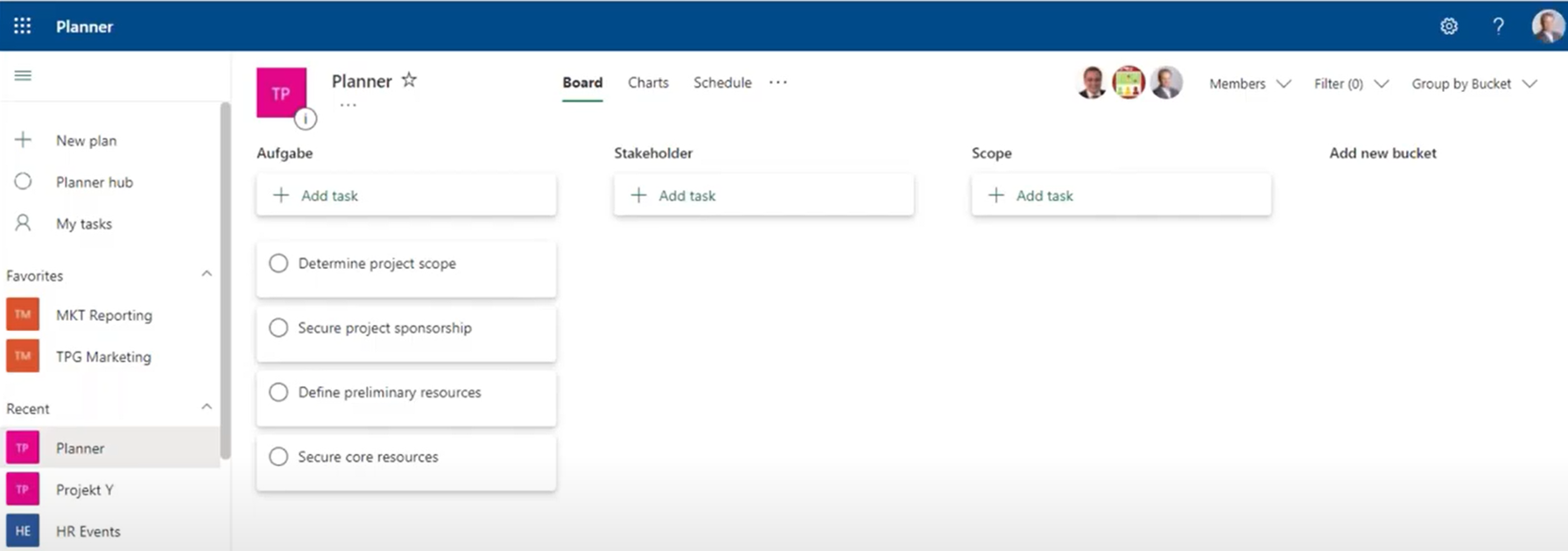This screenshot has width=1568, height=551.
Task: Mark 'Secure core resources' as complete
Action: click(x=278, y=456)
